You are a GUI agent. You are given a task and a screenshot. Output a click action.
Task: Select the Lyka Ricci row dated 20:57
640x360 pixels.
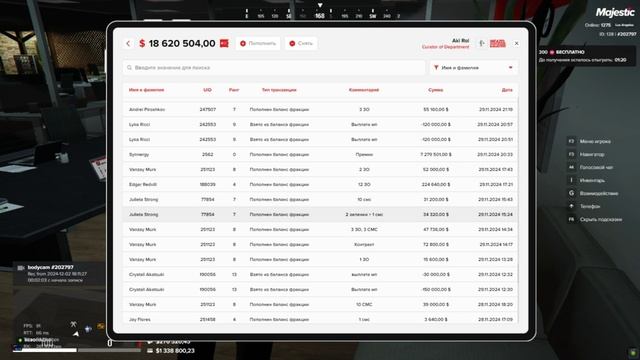(x=320, y=124)
